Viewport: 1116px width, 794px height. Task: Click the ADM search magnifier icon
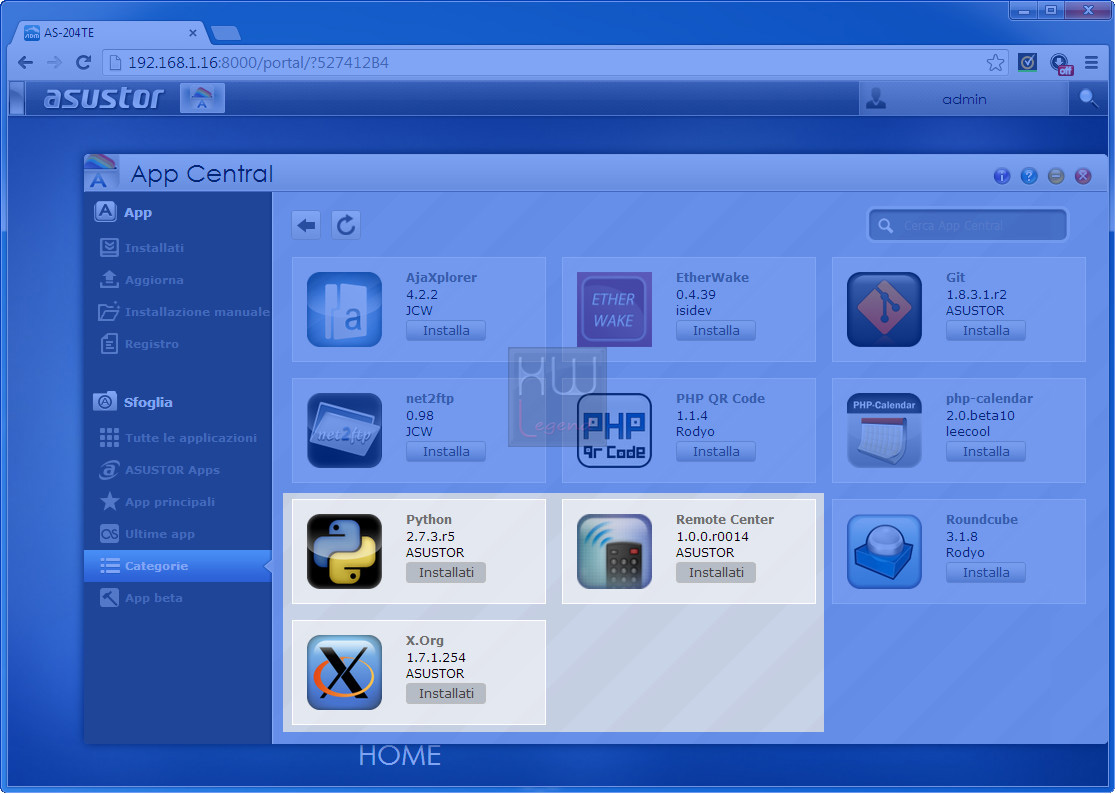(1088, 98)
